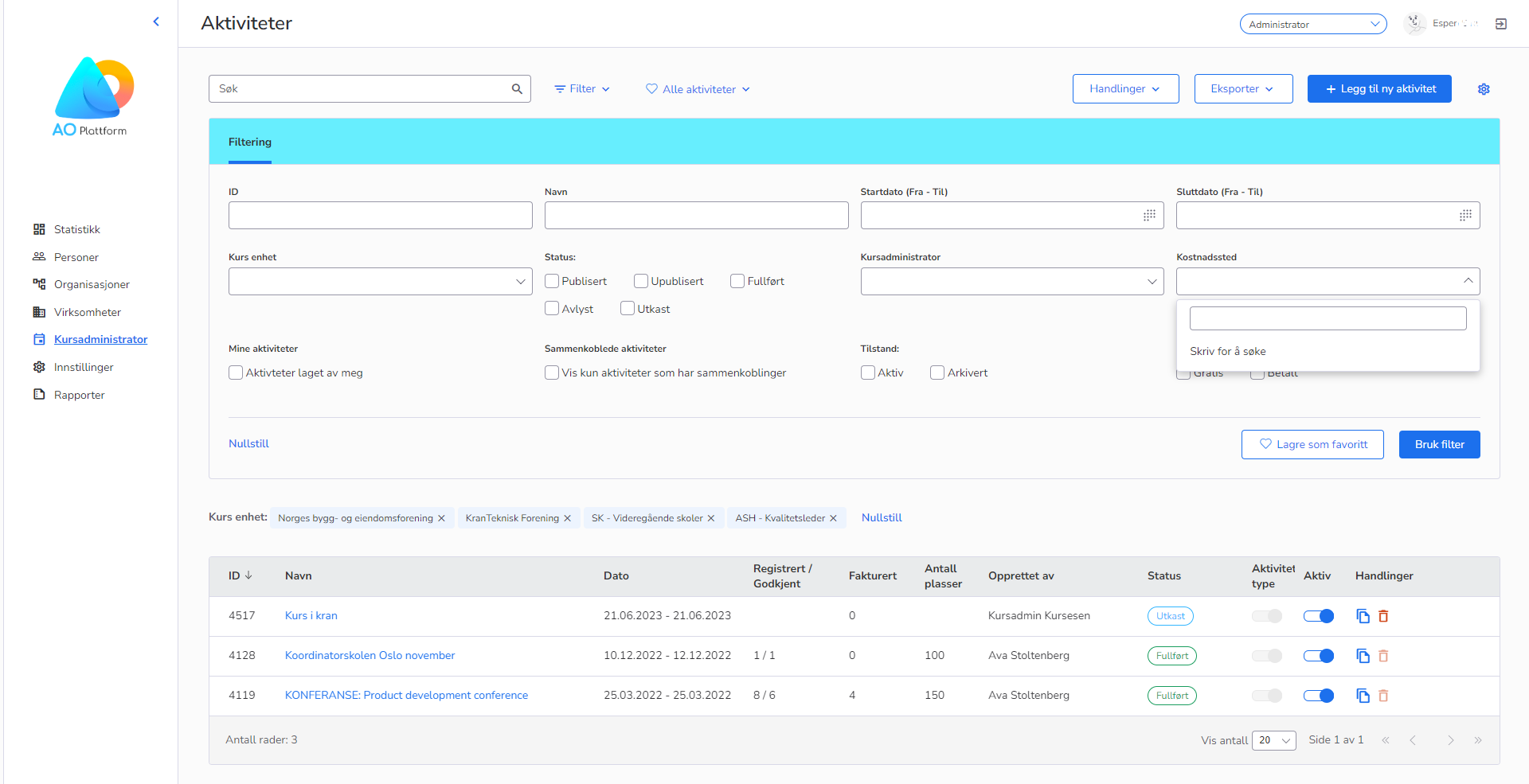The height and width of the screenshot is (784, 1529).
Task: Open Rapporter in the sidebar
Action: click(79, 395)
